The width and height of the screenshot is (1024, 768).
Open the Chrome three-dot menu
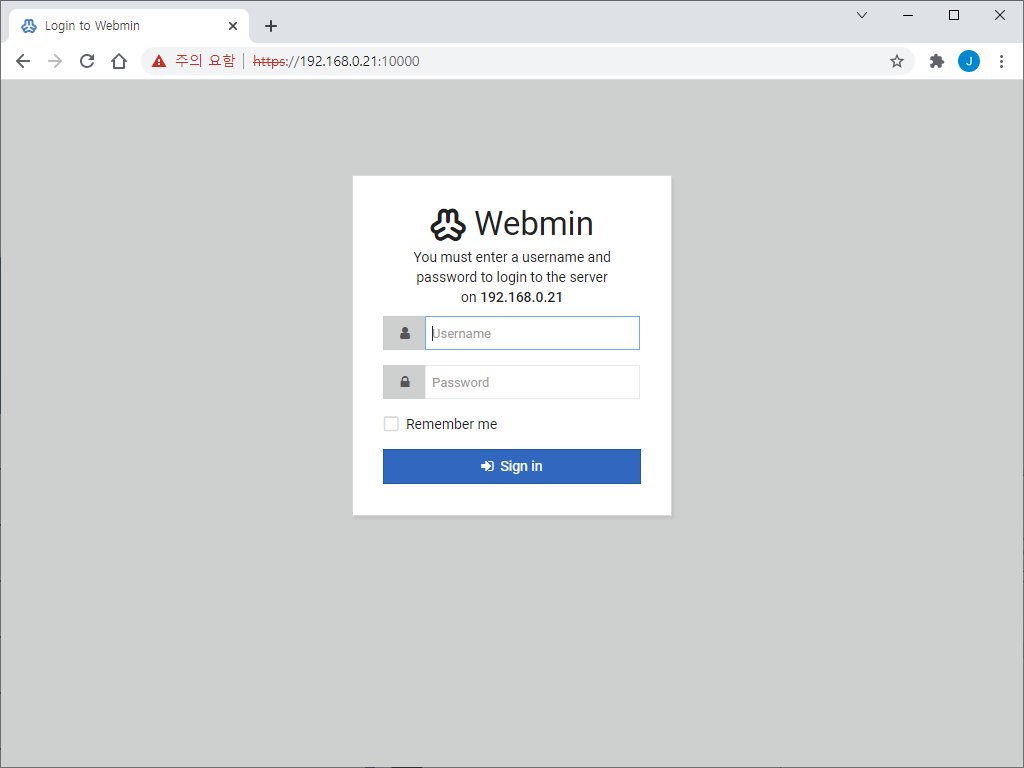pyautogui.click(x=1001, y=61)
